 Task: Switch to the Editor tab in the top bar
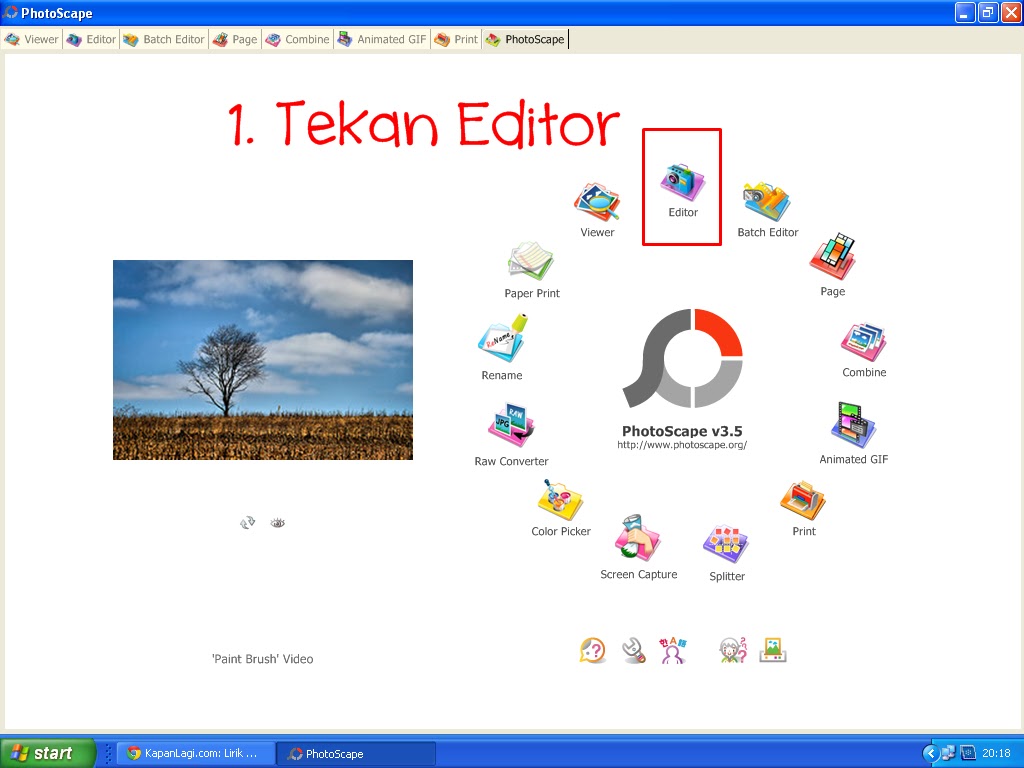tap(92, 39)
